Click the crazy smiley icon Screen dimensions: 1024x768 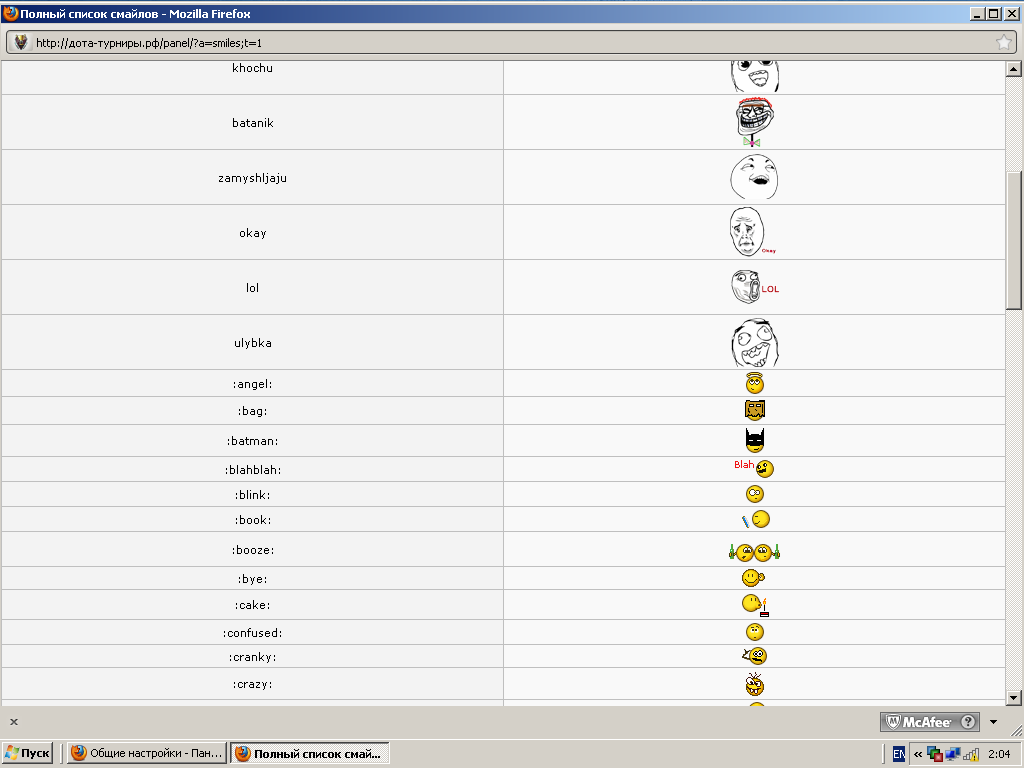[x=754, y=684]
